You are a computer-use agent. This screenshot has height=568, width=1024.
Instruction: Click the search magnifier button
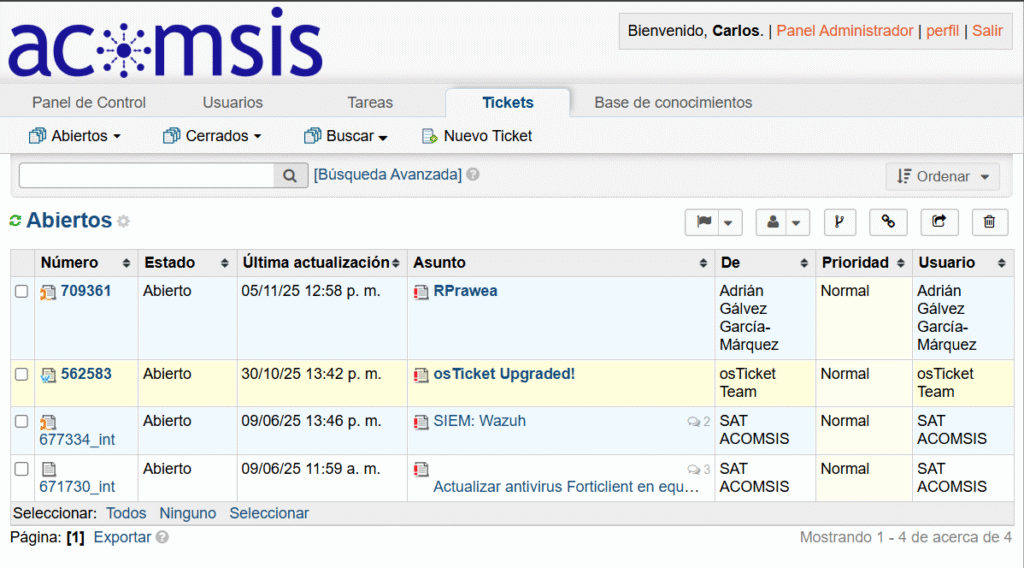(x=289, y=176)
